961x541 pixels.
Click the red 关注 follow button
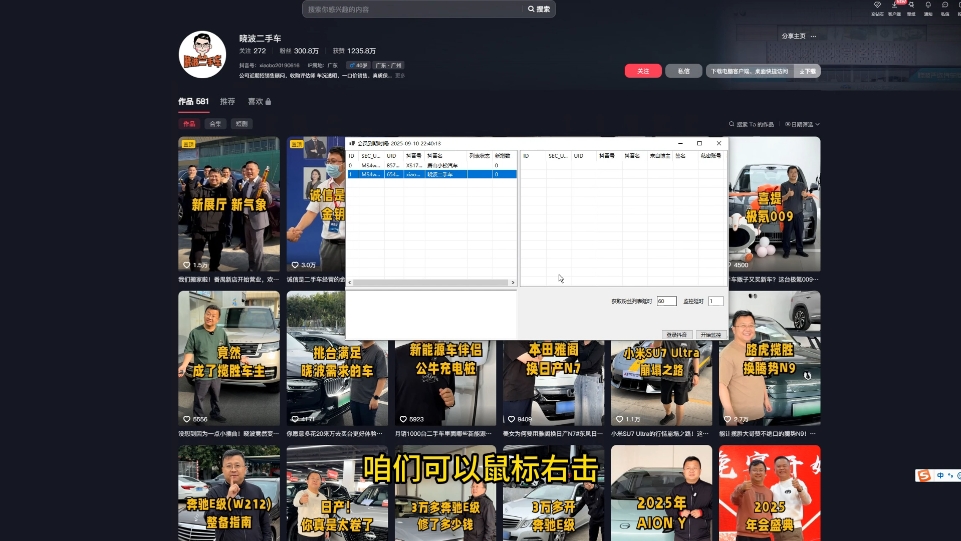coord(643,71)
